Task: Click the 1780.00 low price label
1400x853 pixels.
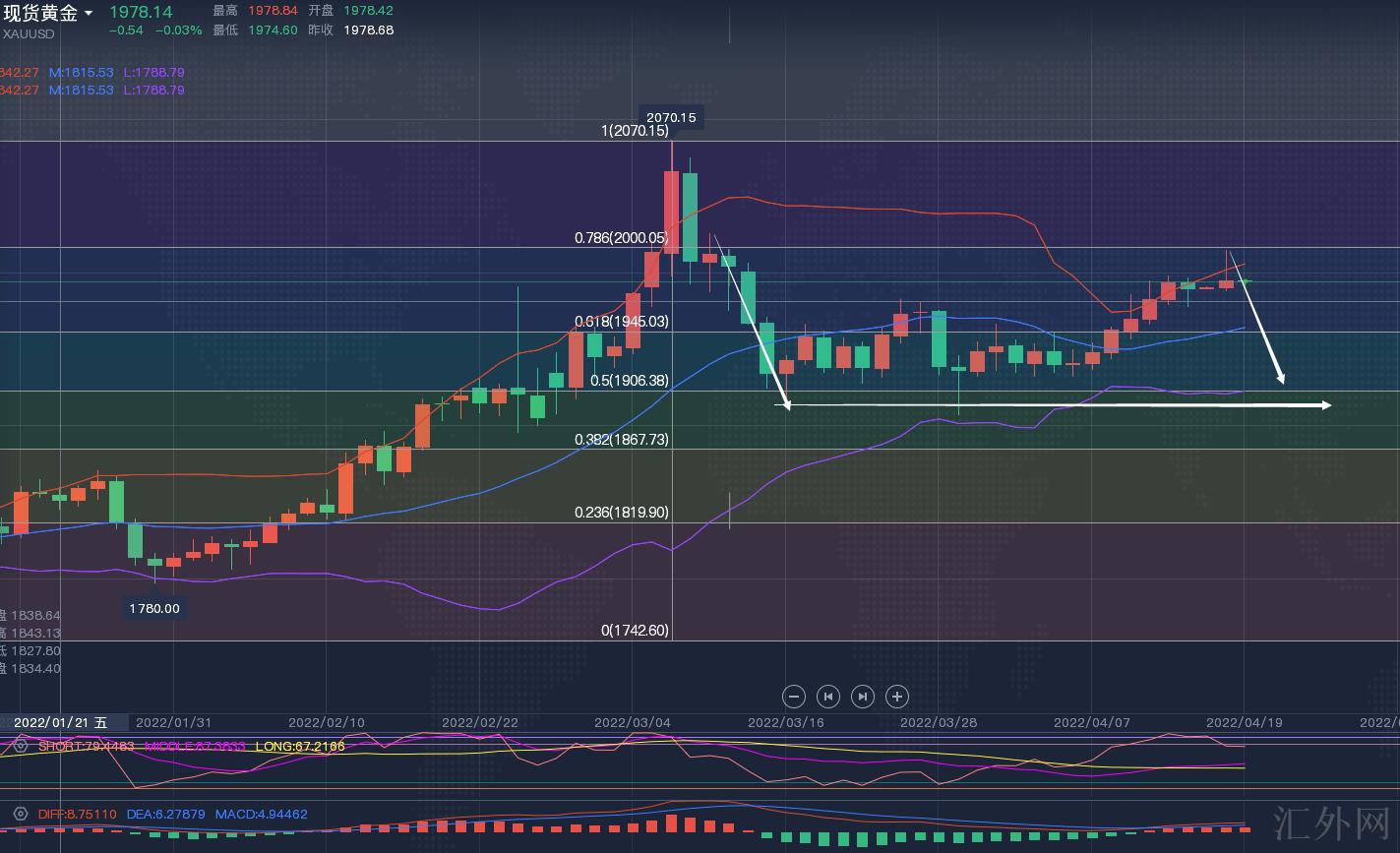Action: [x=154, y=608]
